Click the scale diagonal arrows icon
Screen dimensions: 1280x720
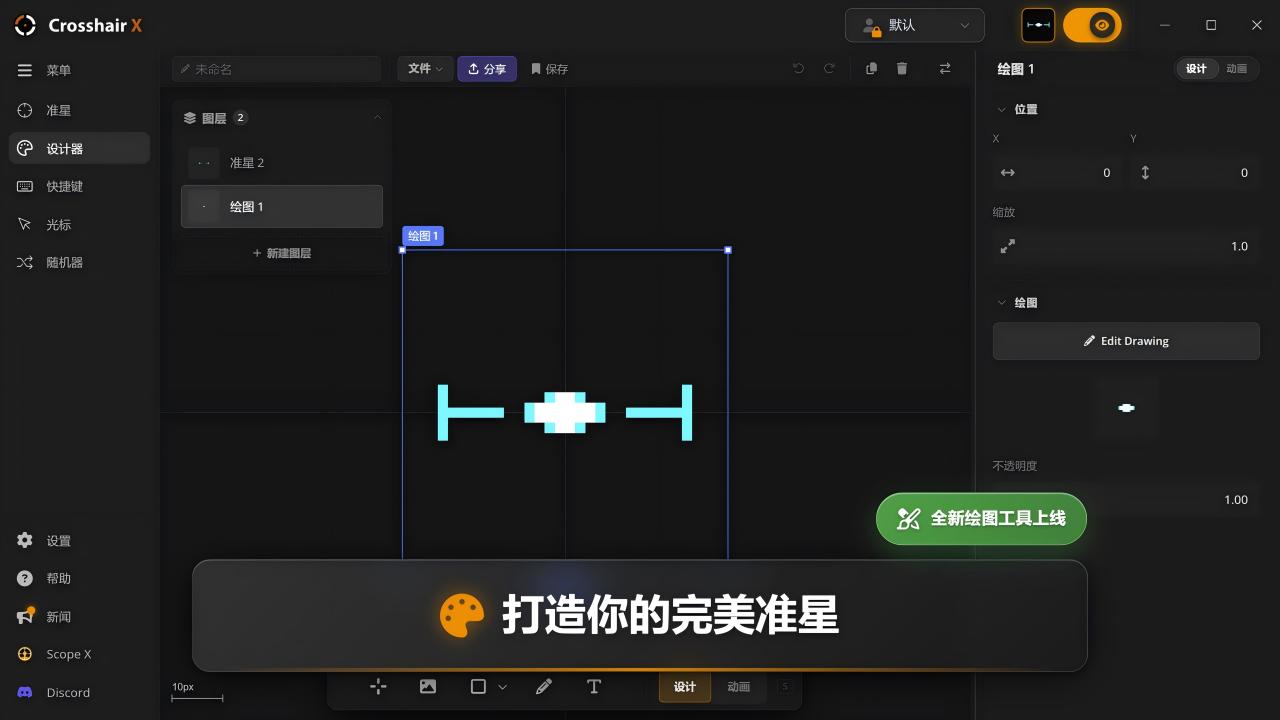coord(1008,246)
